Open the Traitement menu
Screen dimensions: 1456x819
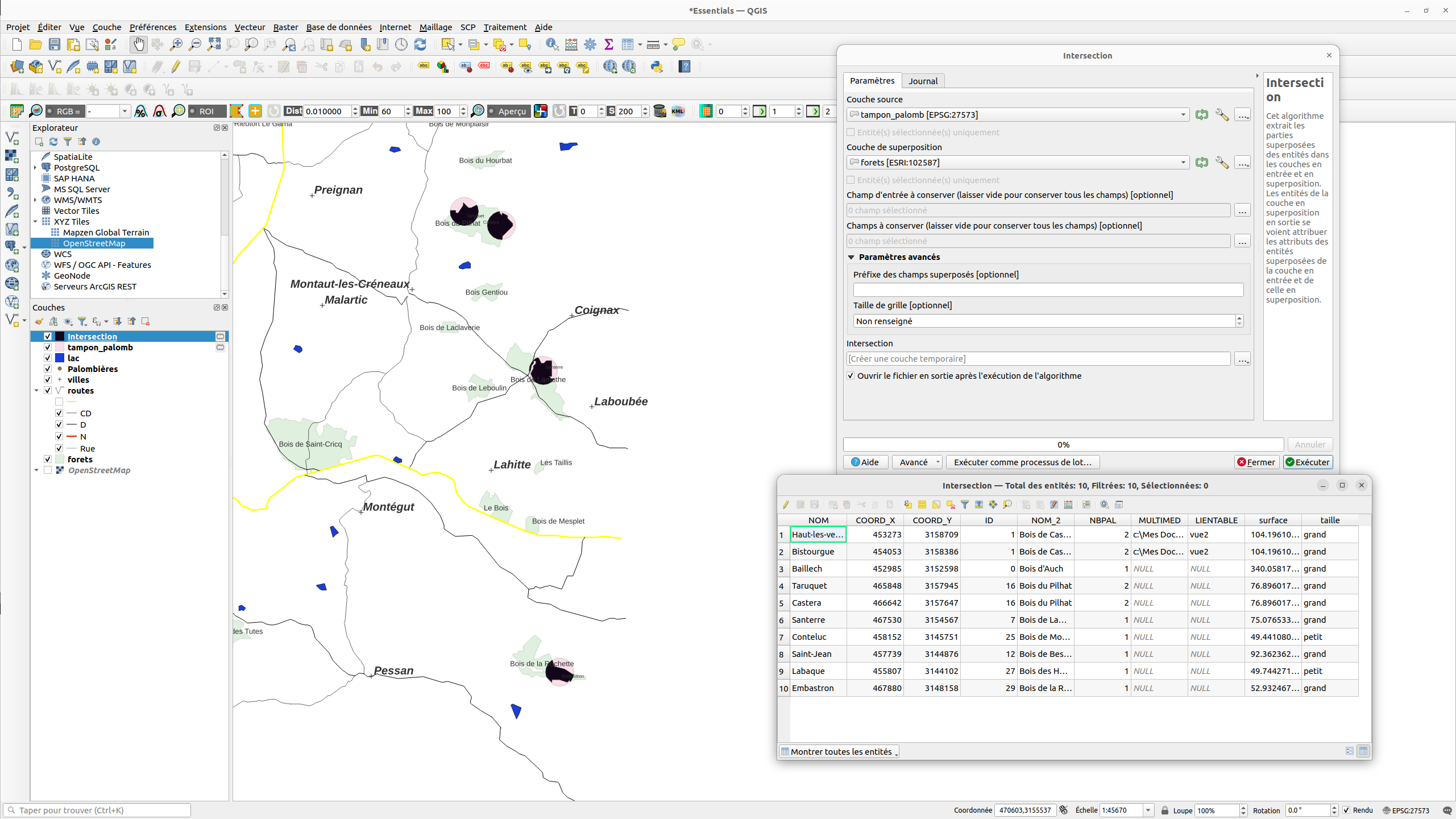[x=505, y=27]
